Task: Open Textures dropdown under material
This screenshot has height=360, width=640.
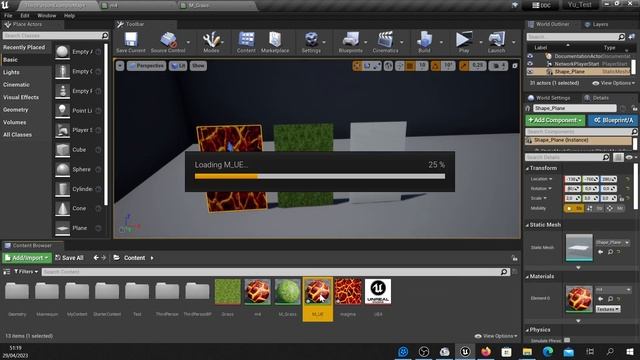Action: click(607, 309)
